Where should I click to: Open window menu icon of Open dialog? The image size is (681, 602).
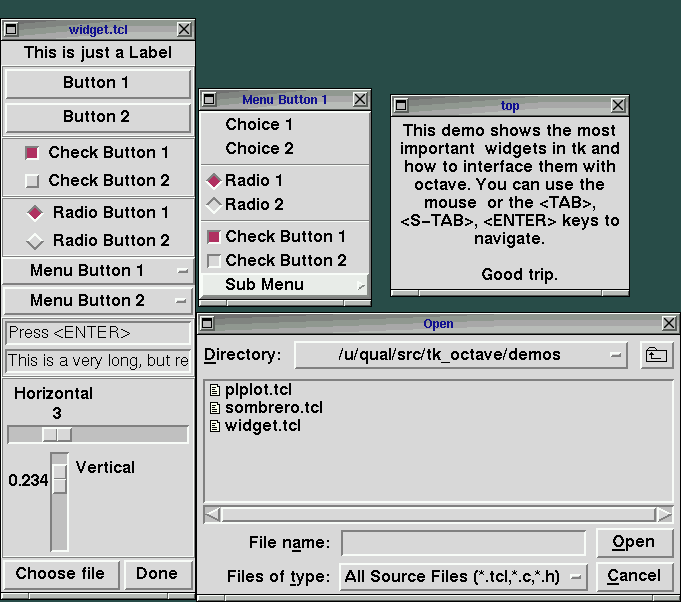coord(207,324)
